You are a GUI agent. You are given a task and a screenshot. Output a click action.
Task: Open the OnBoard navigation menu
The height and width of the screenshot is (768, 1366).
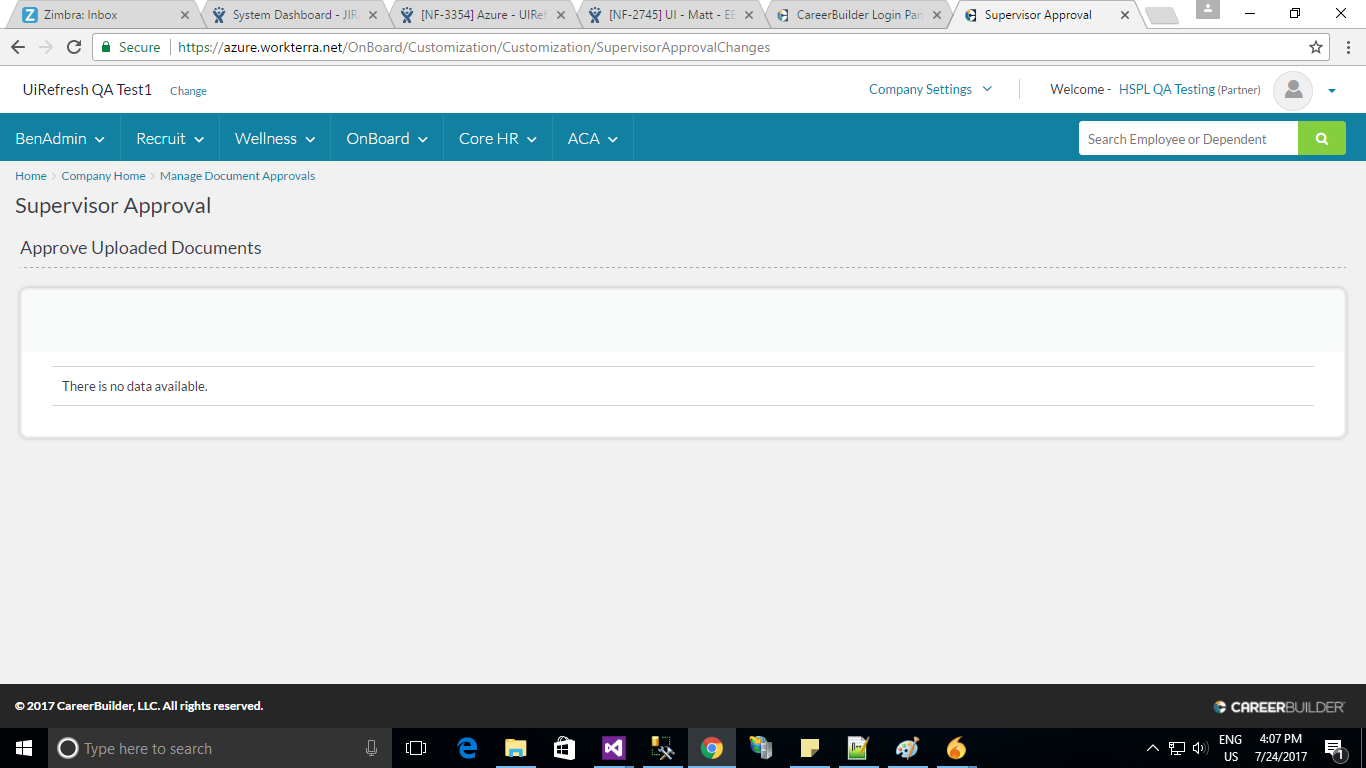[387, 139]
